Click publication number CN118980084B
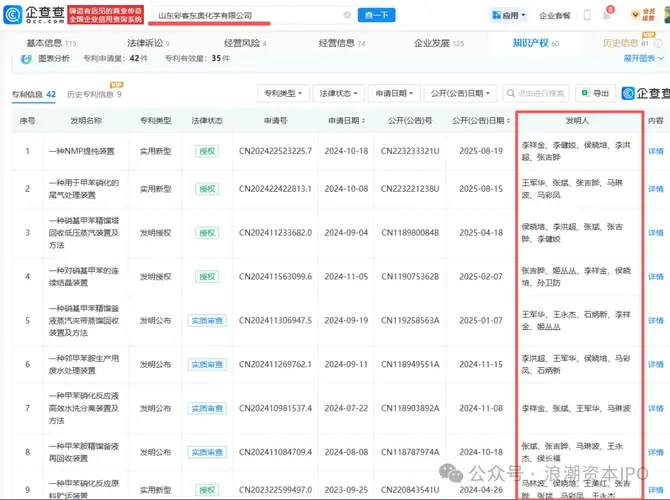The height and width of the screenshot is (500, 670). [410, 233]
